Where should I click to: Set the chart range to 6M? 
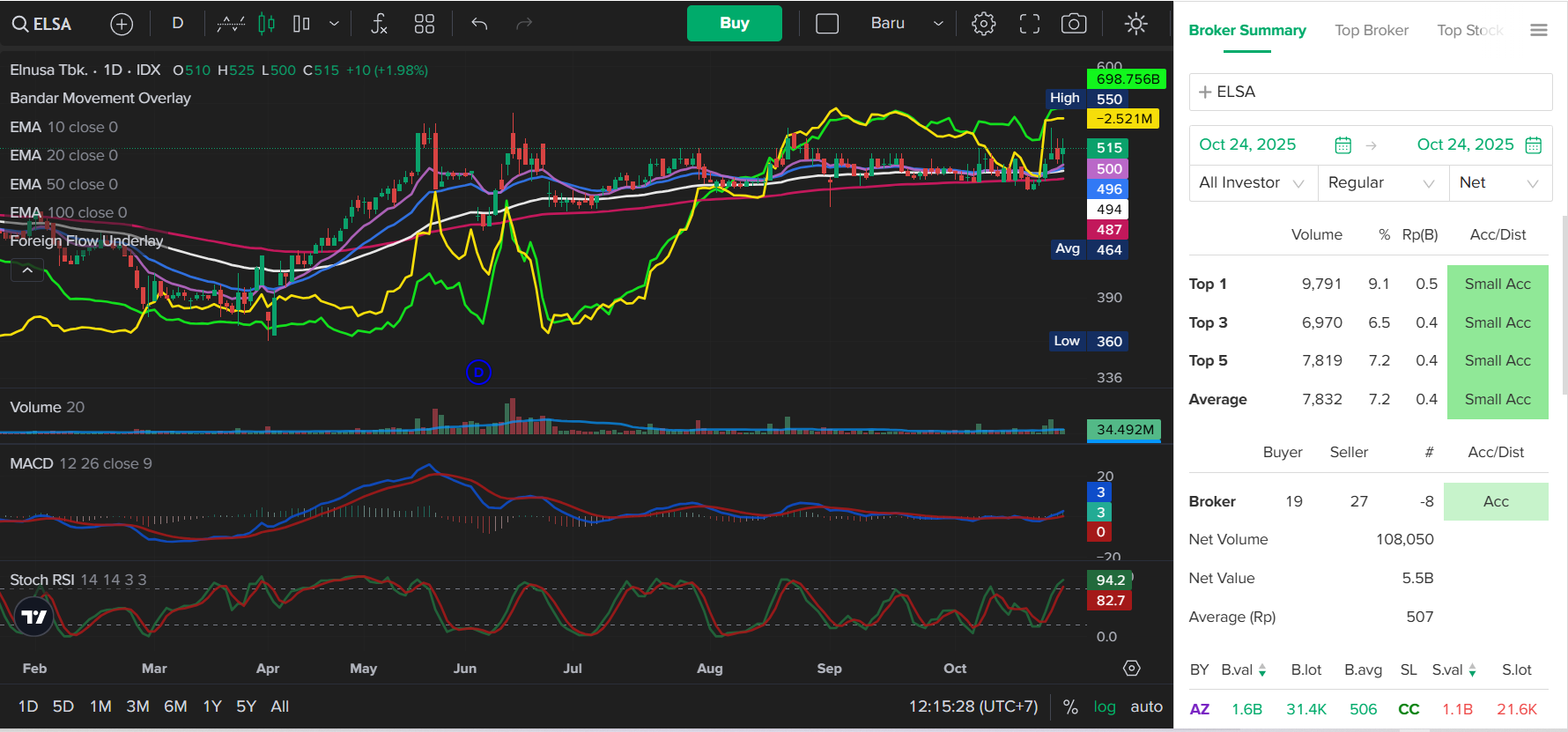point(175,706)
